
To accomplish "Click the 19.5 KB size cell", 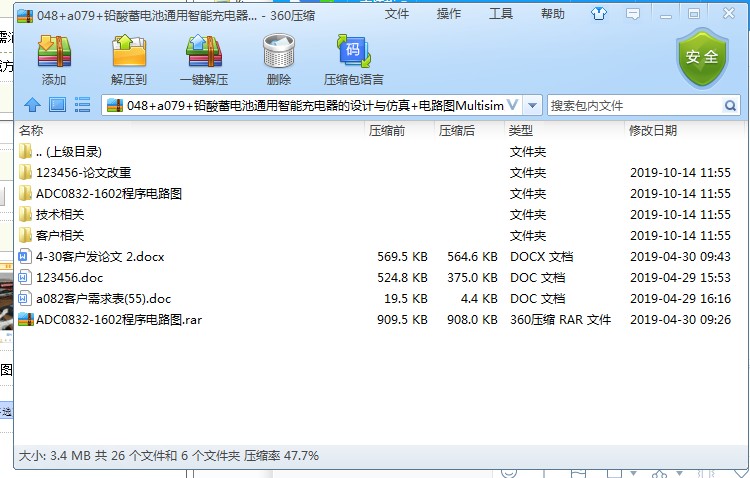I will coord(406,299).
